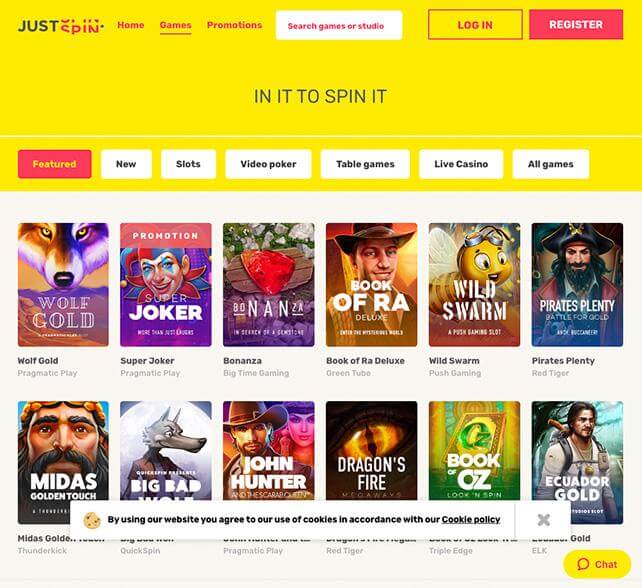
Task: Launch Super Joker promotion tile
Action: [166, 285]
